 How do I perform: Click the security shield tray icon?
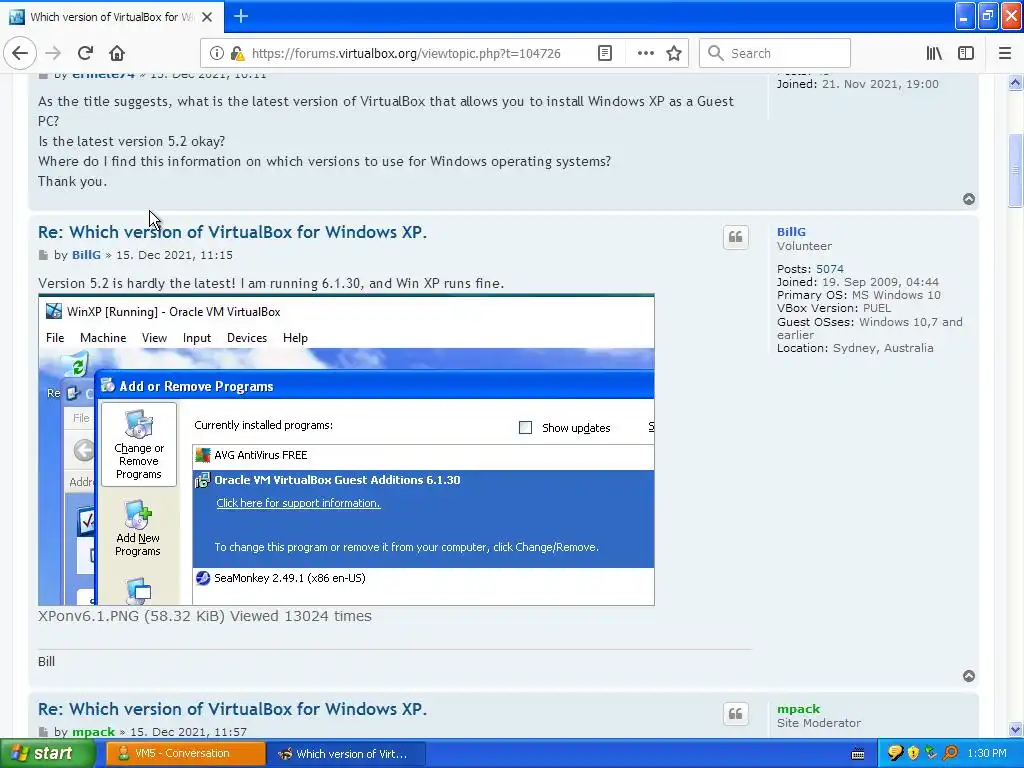(x=913, y=753)
